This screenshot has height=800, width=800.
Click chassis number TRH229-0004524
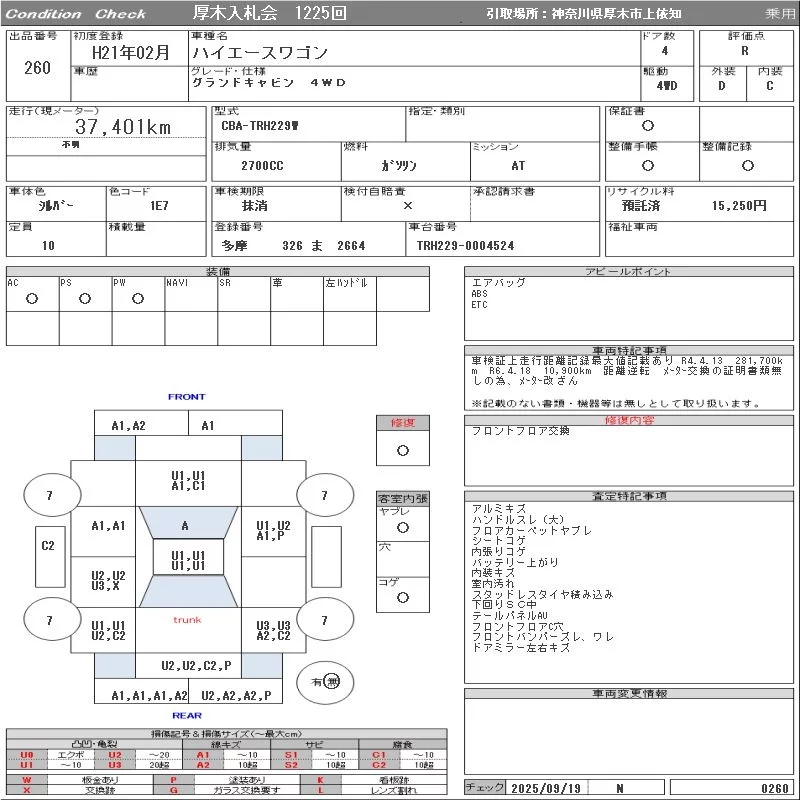pyautogui.click(x=466, y=245)
